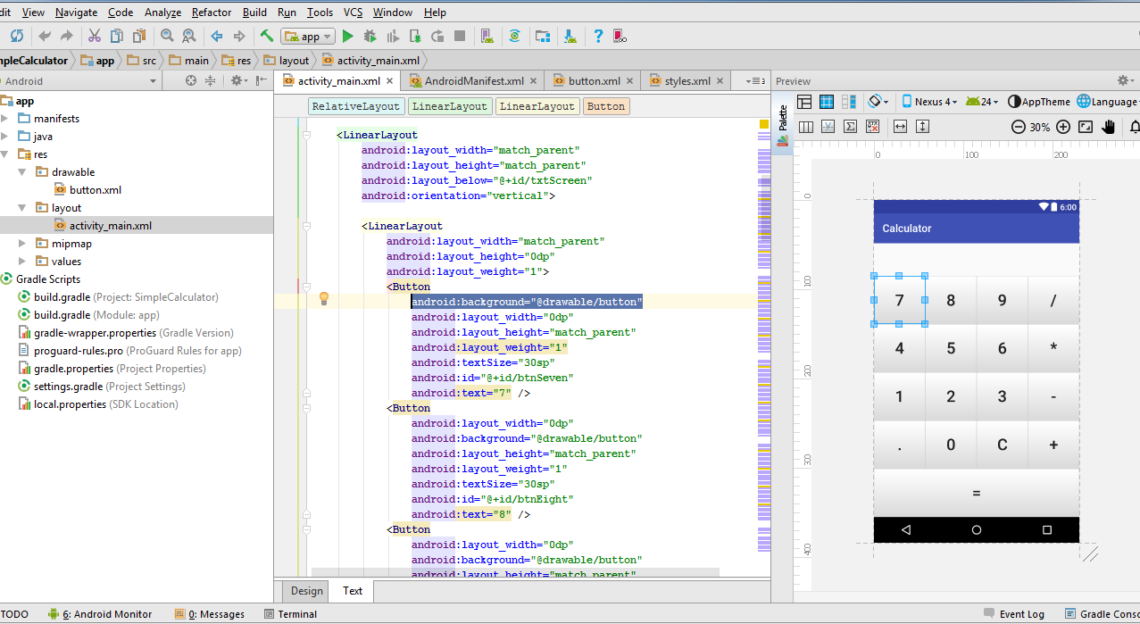
Task: Click the Preview panel gear settings icon
Action: [1123, 81]
